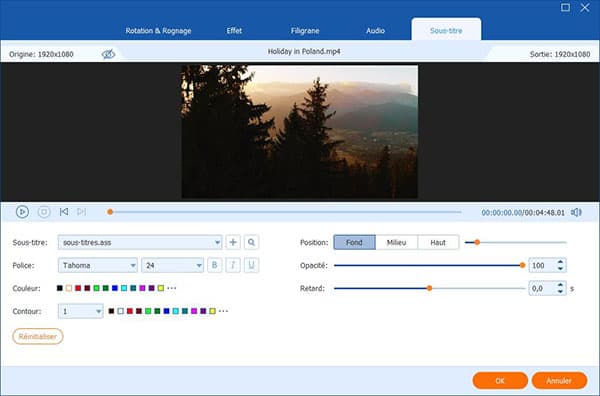Toggle bold subtitle text
Viewport: 600px width, 396px height.
click(x=215, y=265)
